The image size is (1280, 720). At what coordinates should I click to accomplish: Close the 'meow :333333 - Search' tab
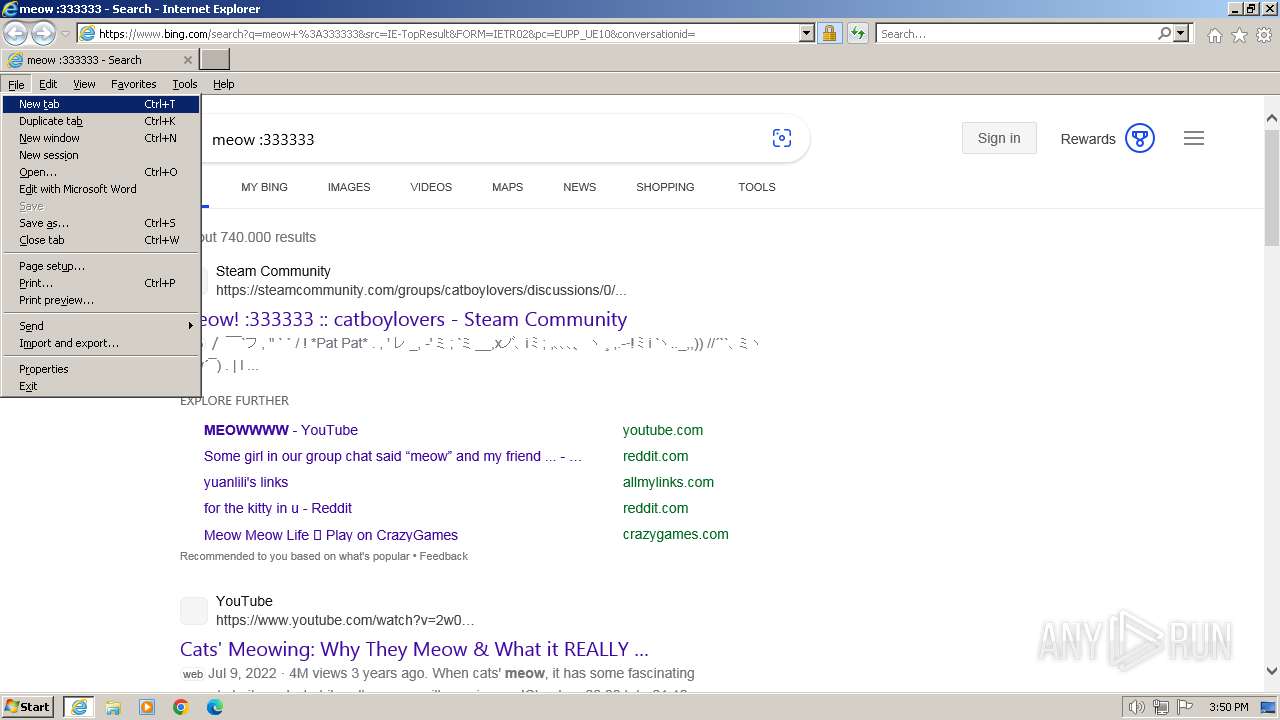[187, 60]
